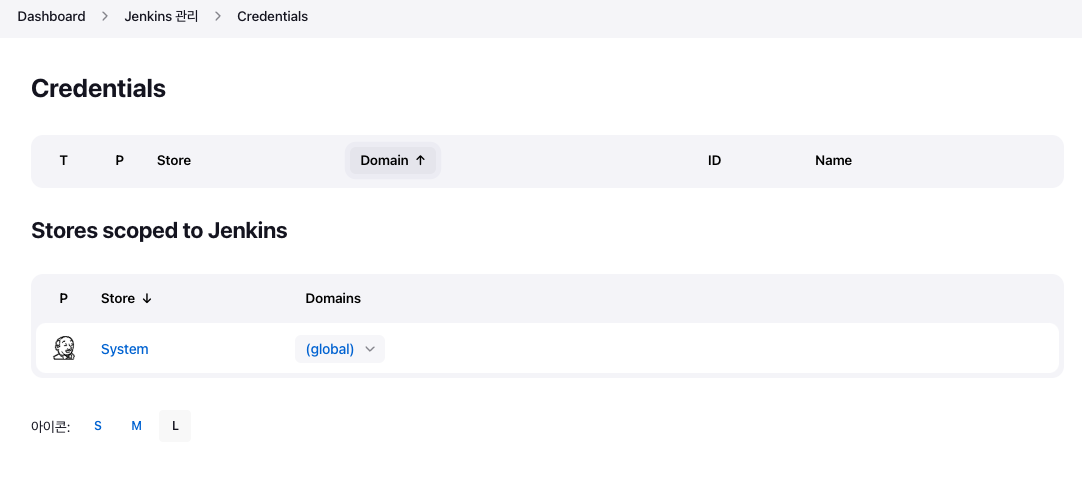Sort credentials table by P column
This screenshot has width=1082, height=480.
coord(119,161)
